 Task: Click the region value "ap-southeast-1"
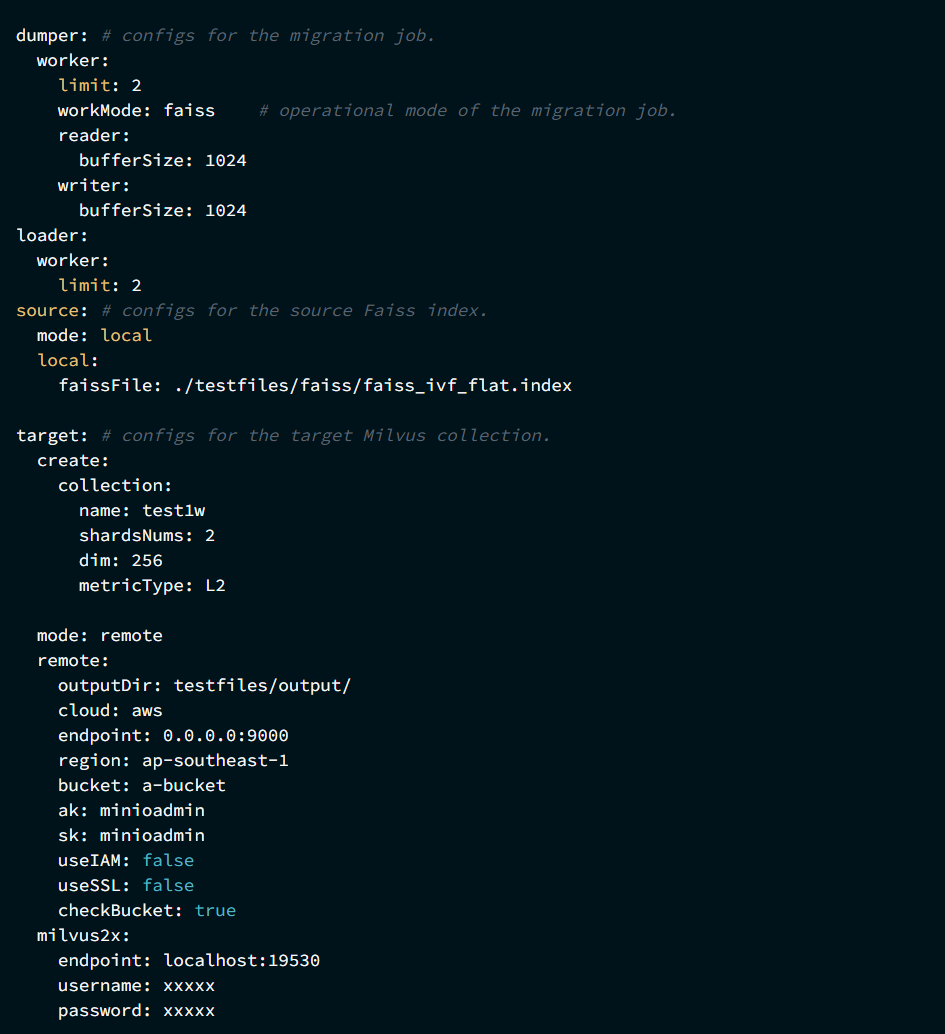[x=216, y=760]
